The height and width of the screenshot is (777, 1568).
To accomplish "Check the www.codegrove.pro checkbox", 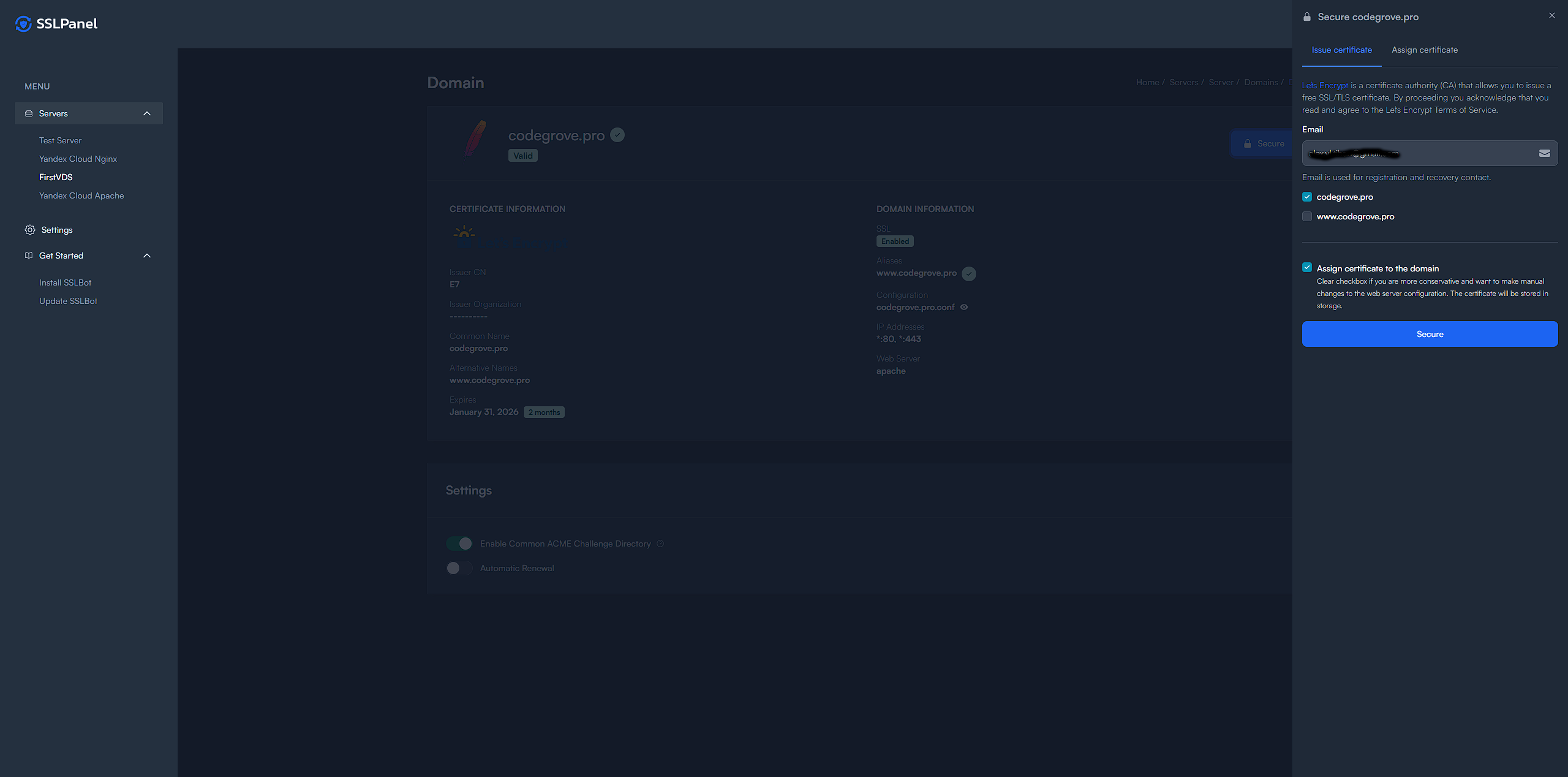I will 1307,216.
